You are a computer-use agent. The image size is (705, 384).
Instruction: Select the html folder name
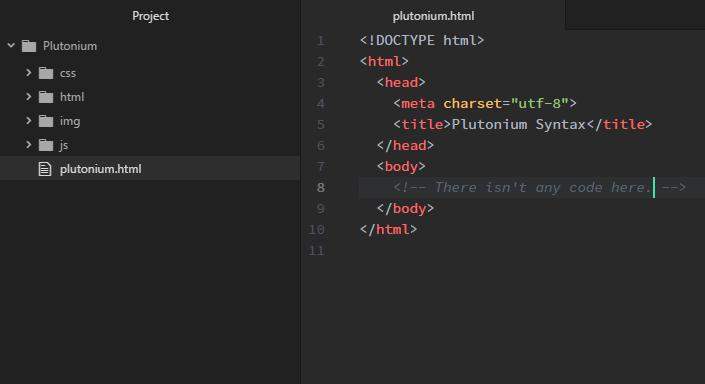[x=72, y=97]
